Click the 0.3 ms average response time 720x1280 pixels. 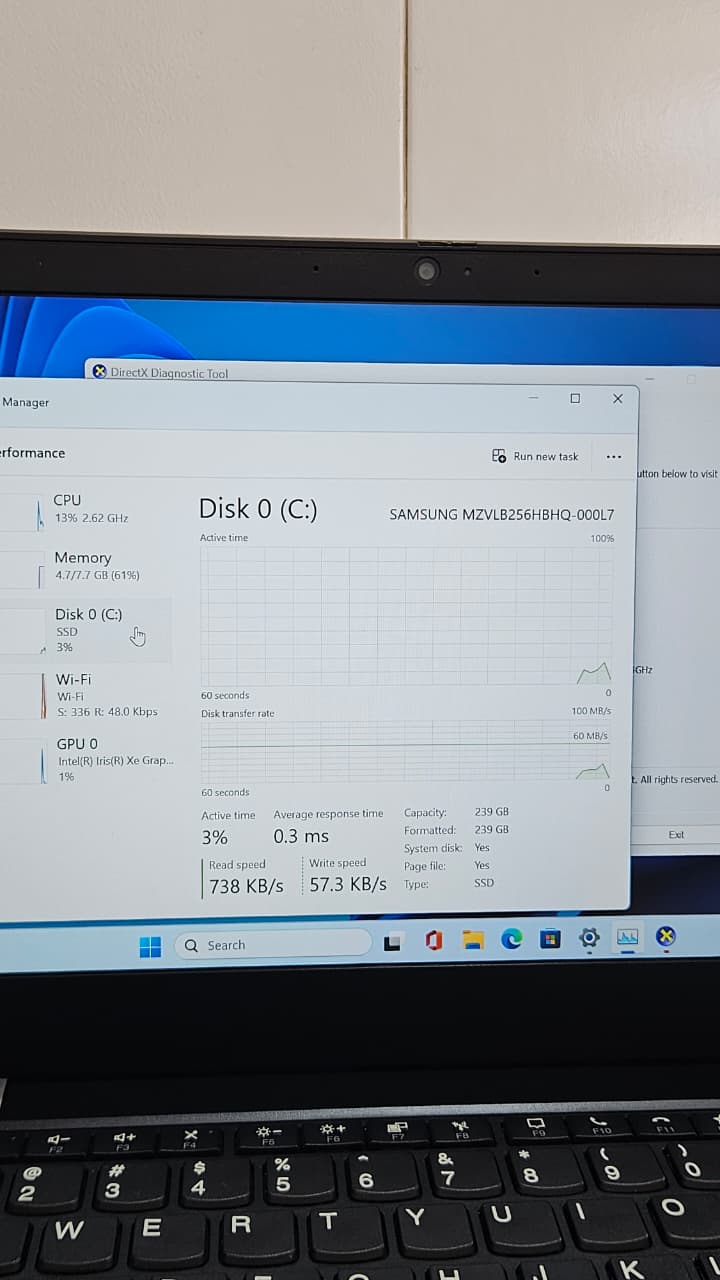pyautogui.click(x=301, y=836)
